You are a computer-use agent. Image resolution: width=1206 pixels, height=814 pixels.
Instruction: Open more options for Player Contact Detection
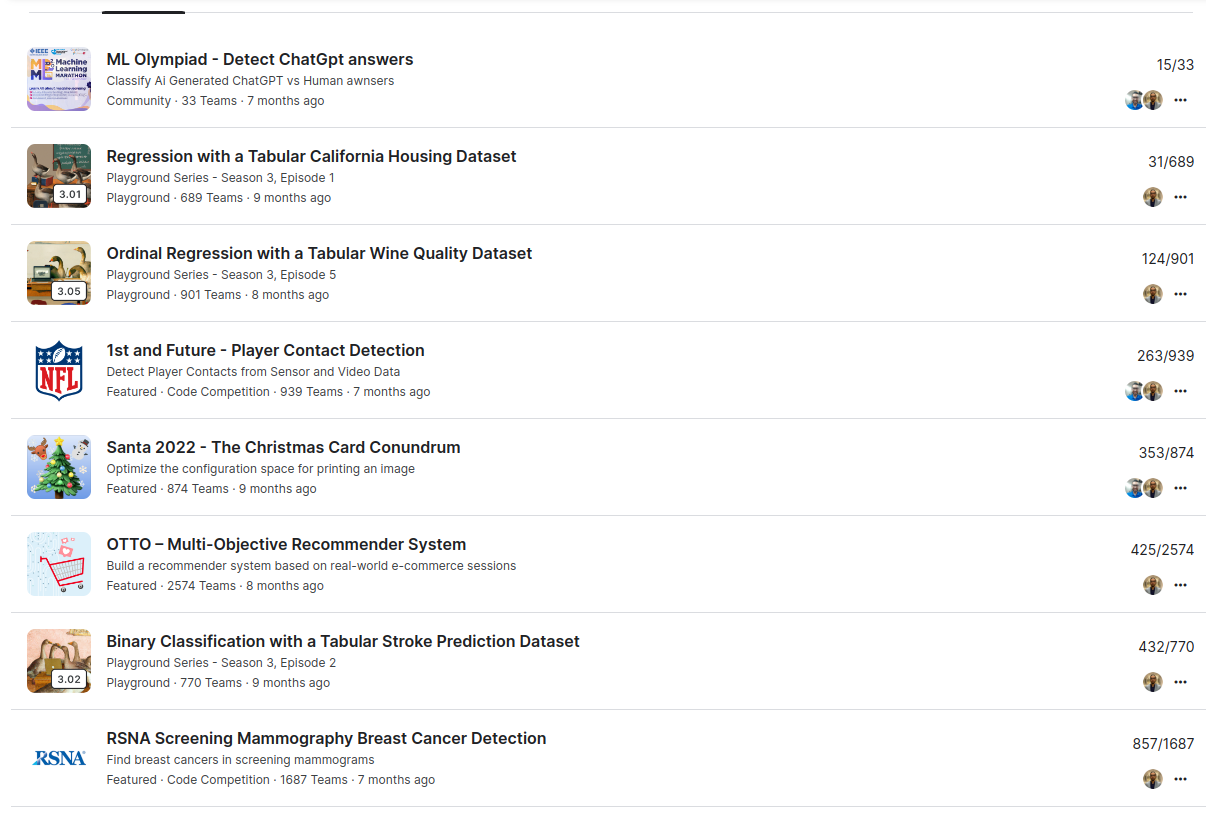[x=1180, y=391]
